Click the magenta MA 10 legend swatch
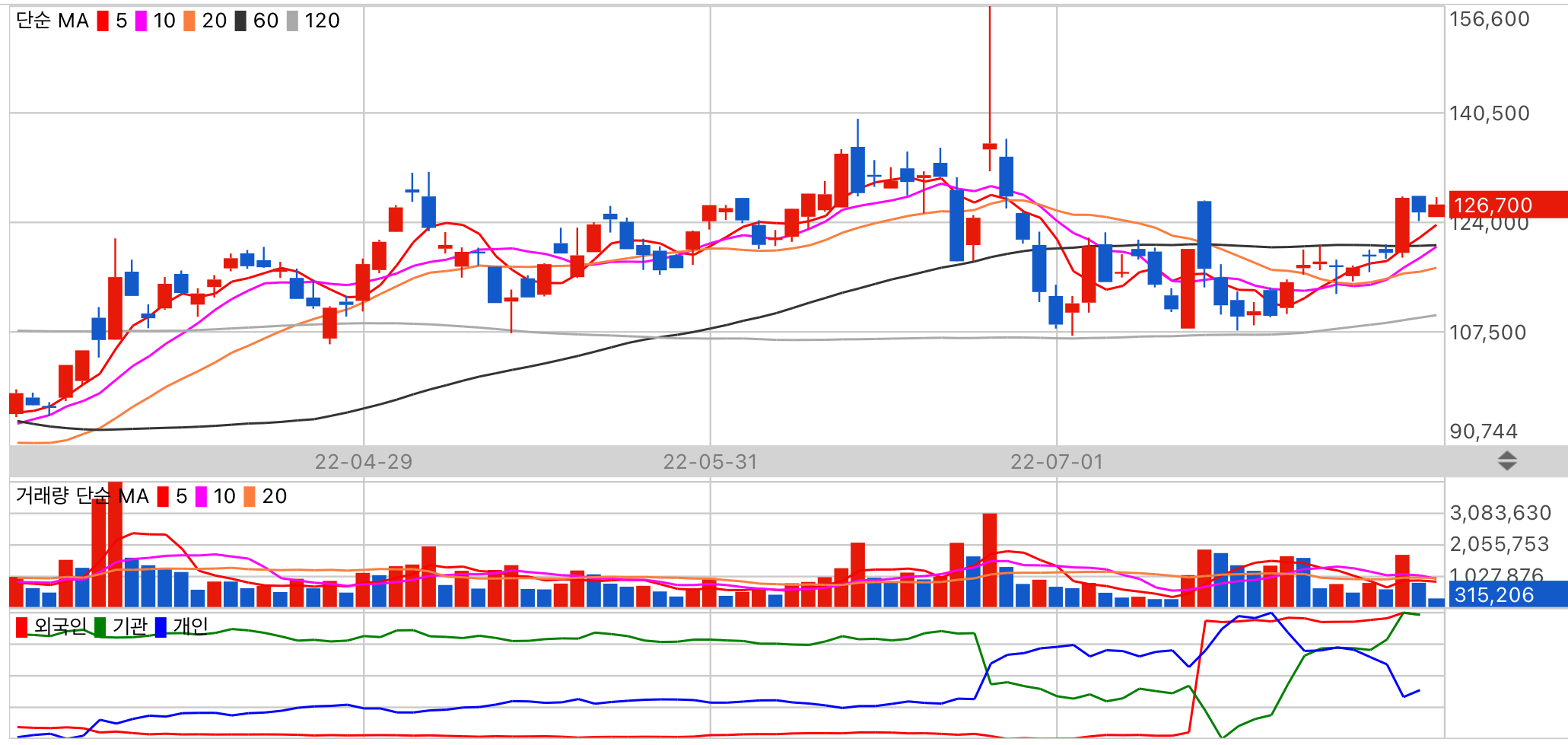 (141, 21)
